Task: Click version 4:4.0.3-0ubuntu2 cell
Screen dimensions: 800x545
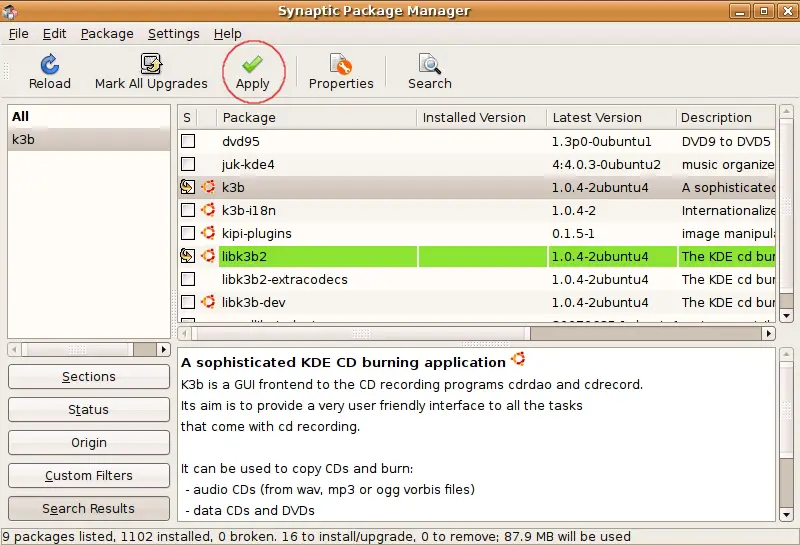Action: tap(606, 164)
